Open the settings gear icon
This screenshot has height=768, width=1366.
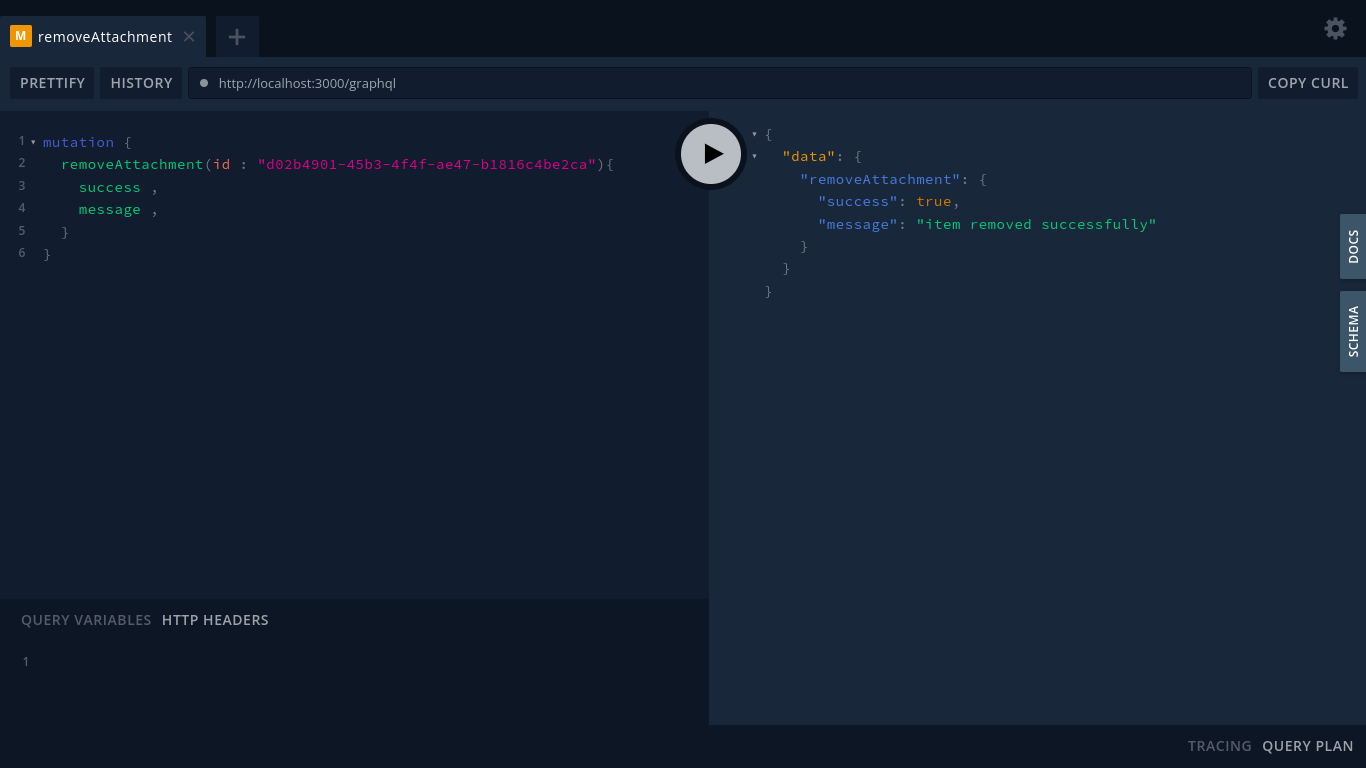pyautogui.click(x=1335, y=28)
